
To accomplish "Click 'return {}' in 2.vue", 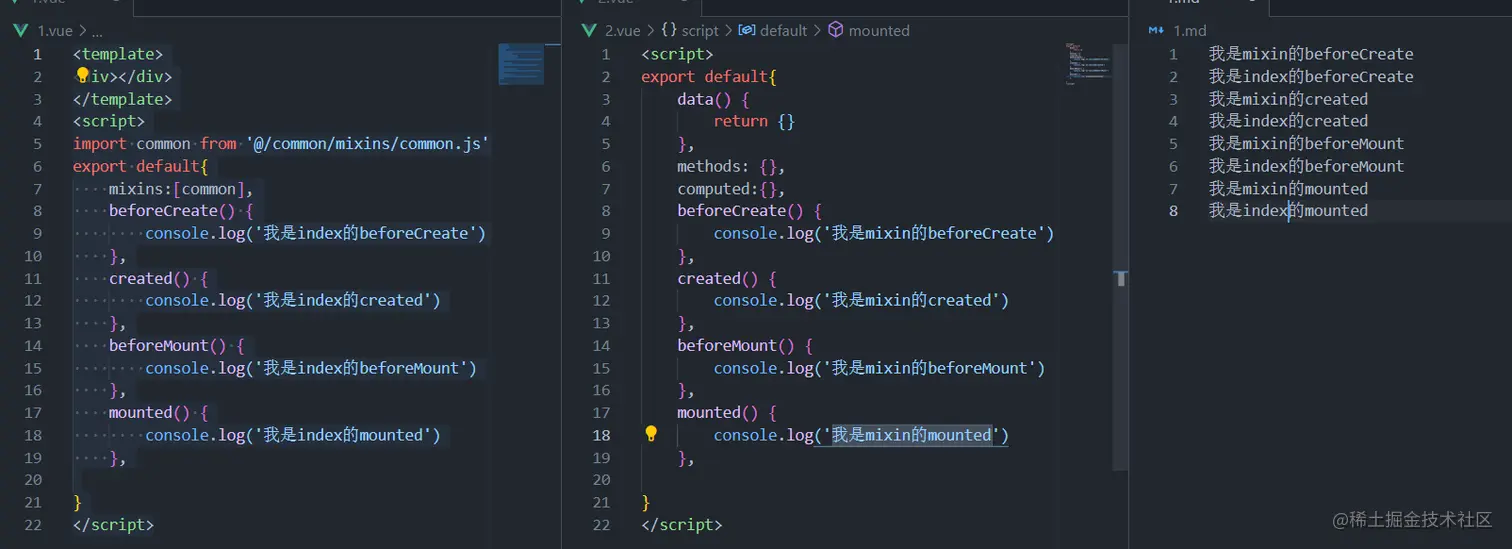I will point(754,121).
